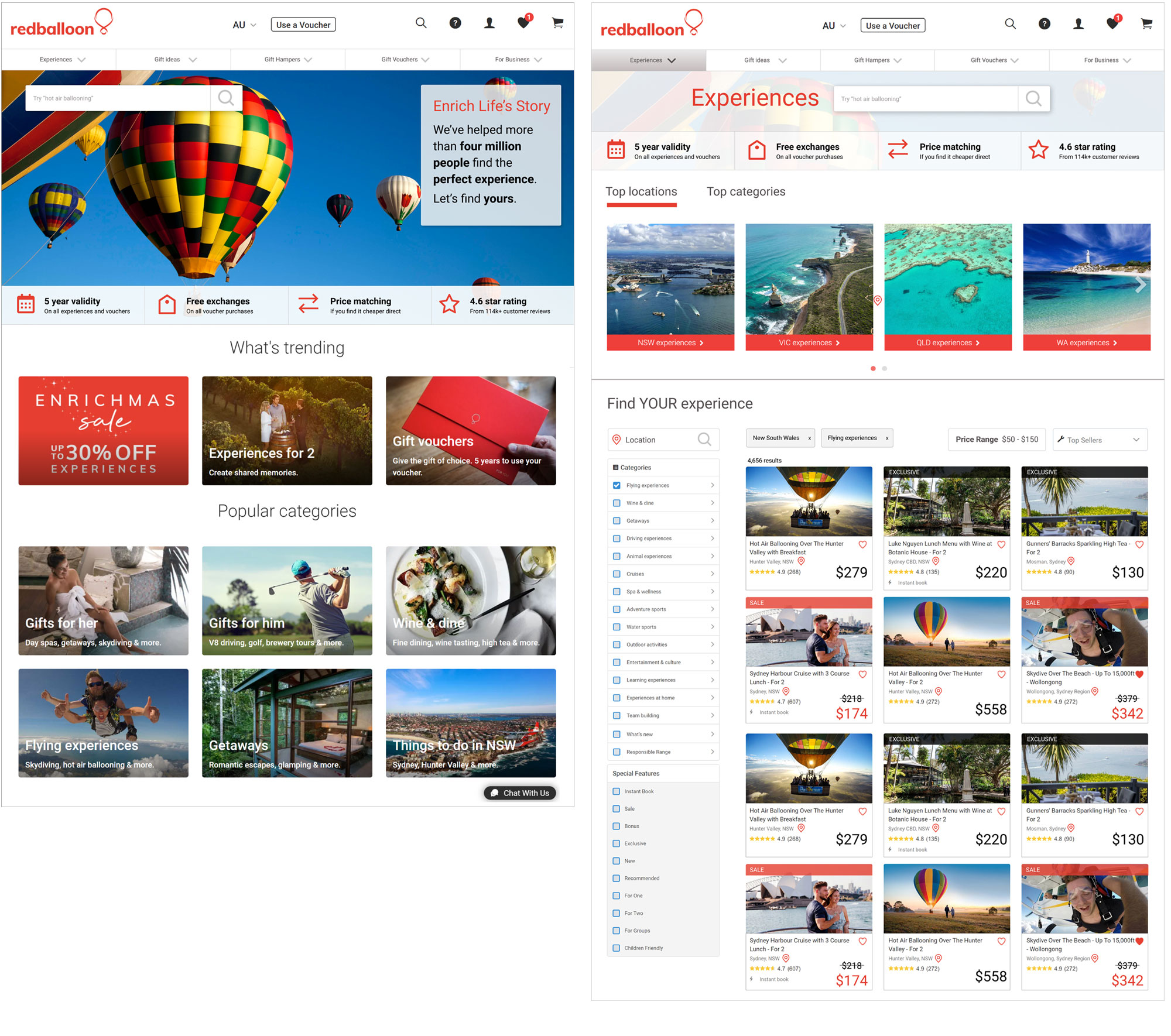Open Flying experiences category tile on home page
1171x1036 pixels.
(x=104, y=723)
